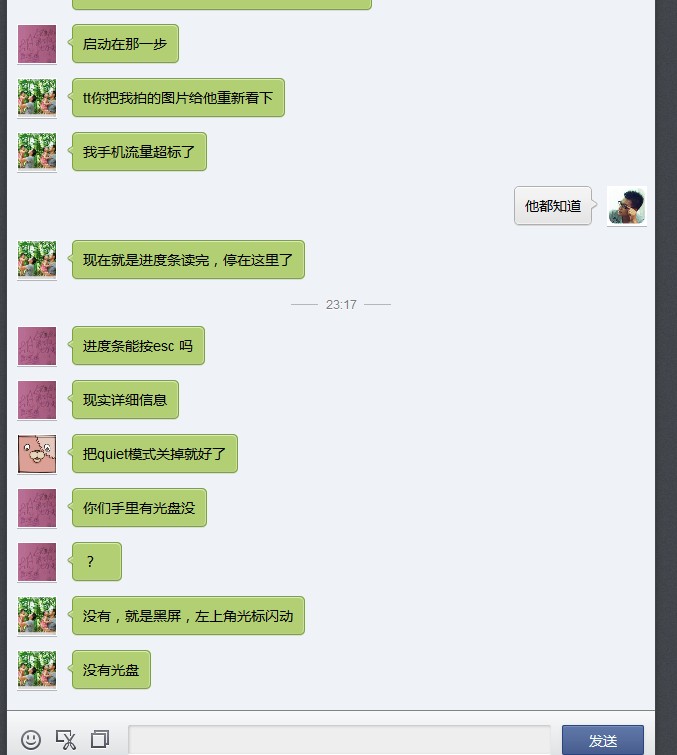Click the 进度条能按esc 吗 message bubble
The width and height of the screenshot is (677, 755).
138,346
